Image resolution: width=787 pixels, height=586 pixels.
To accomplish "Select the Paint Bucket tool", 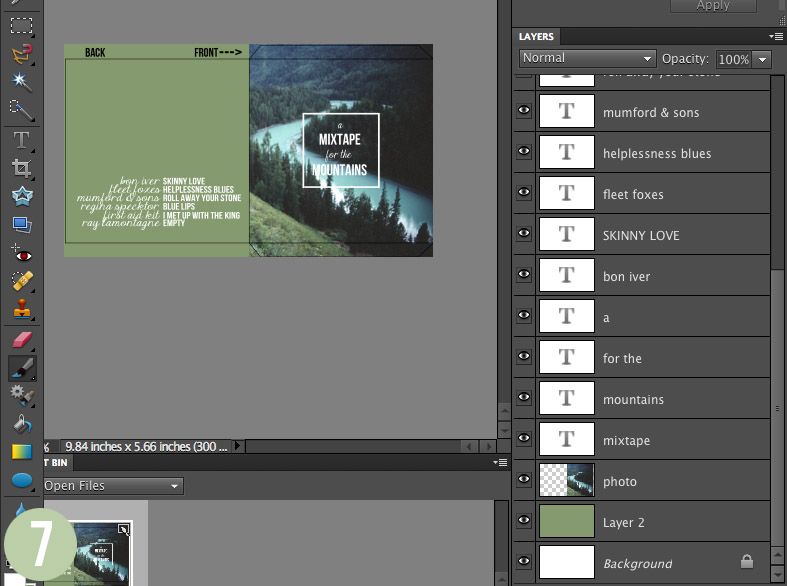I will pos(21,424).
